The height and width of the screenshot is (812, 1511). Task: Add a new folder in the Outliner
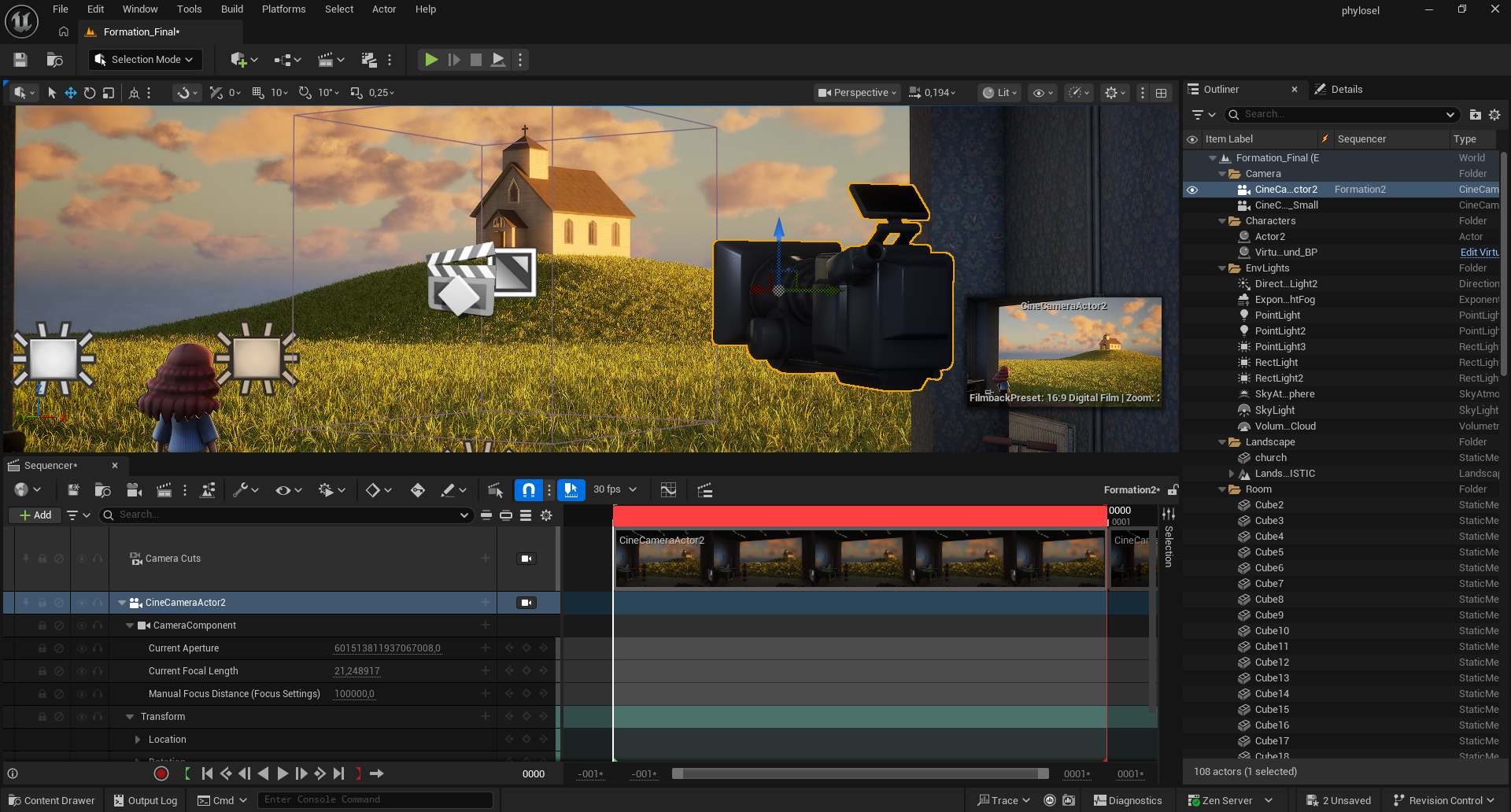(1476, 115)
